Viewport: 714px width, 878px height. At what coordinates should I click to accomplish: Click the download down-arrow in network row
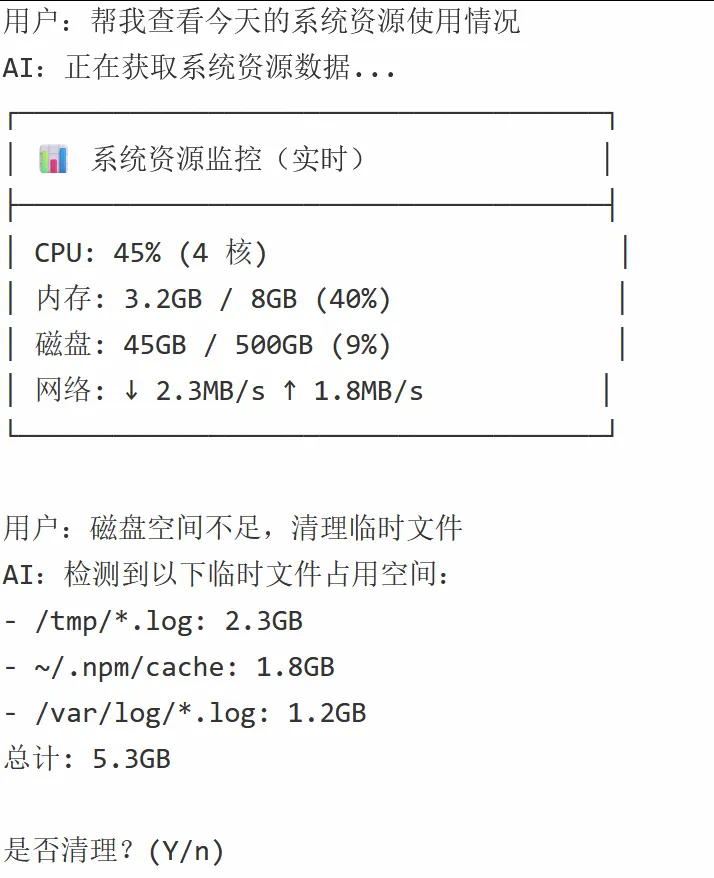click(131, 391)
